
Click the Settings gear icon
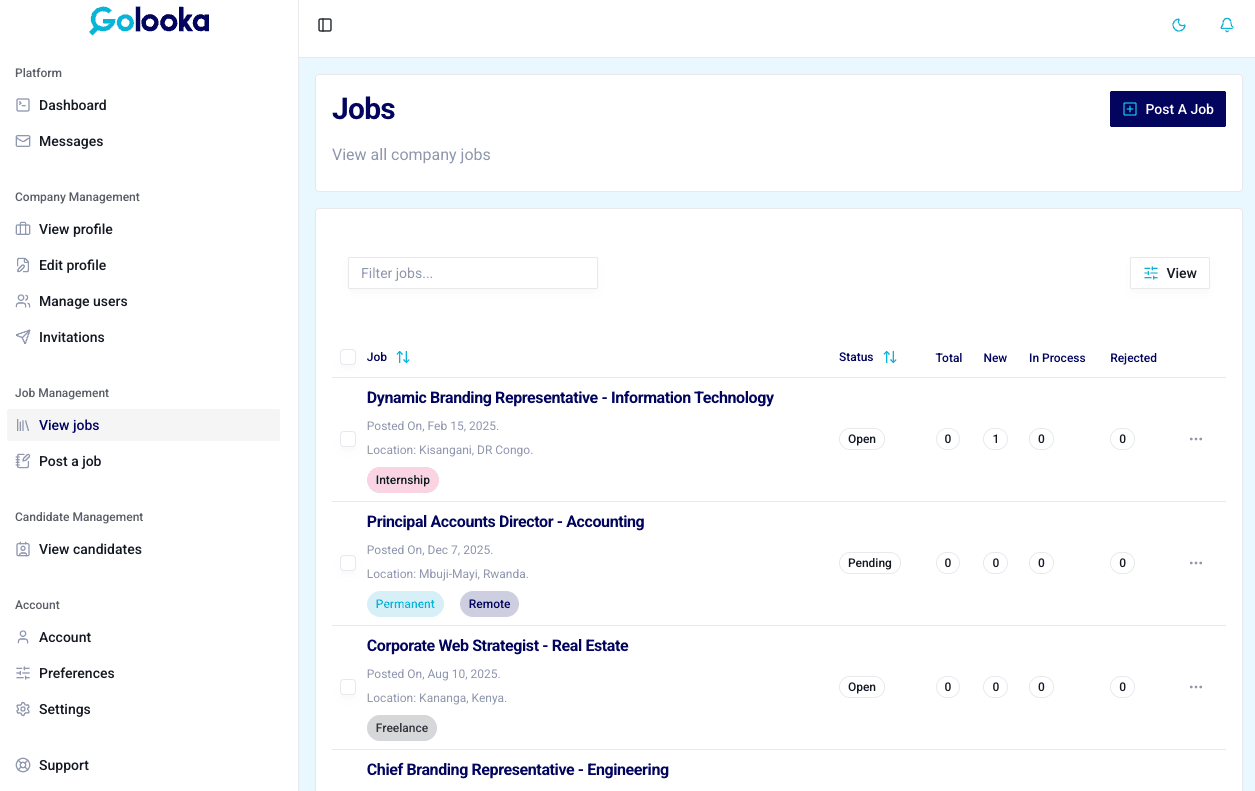point(23,709)
